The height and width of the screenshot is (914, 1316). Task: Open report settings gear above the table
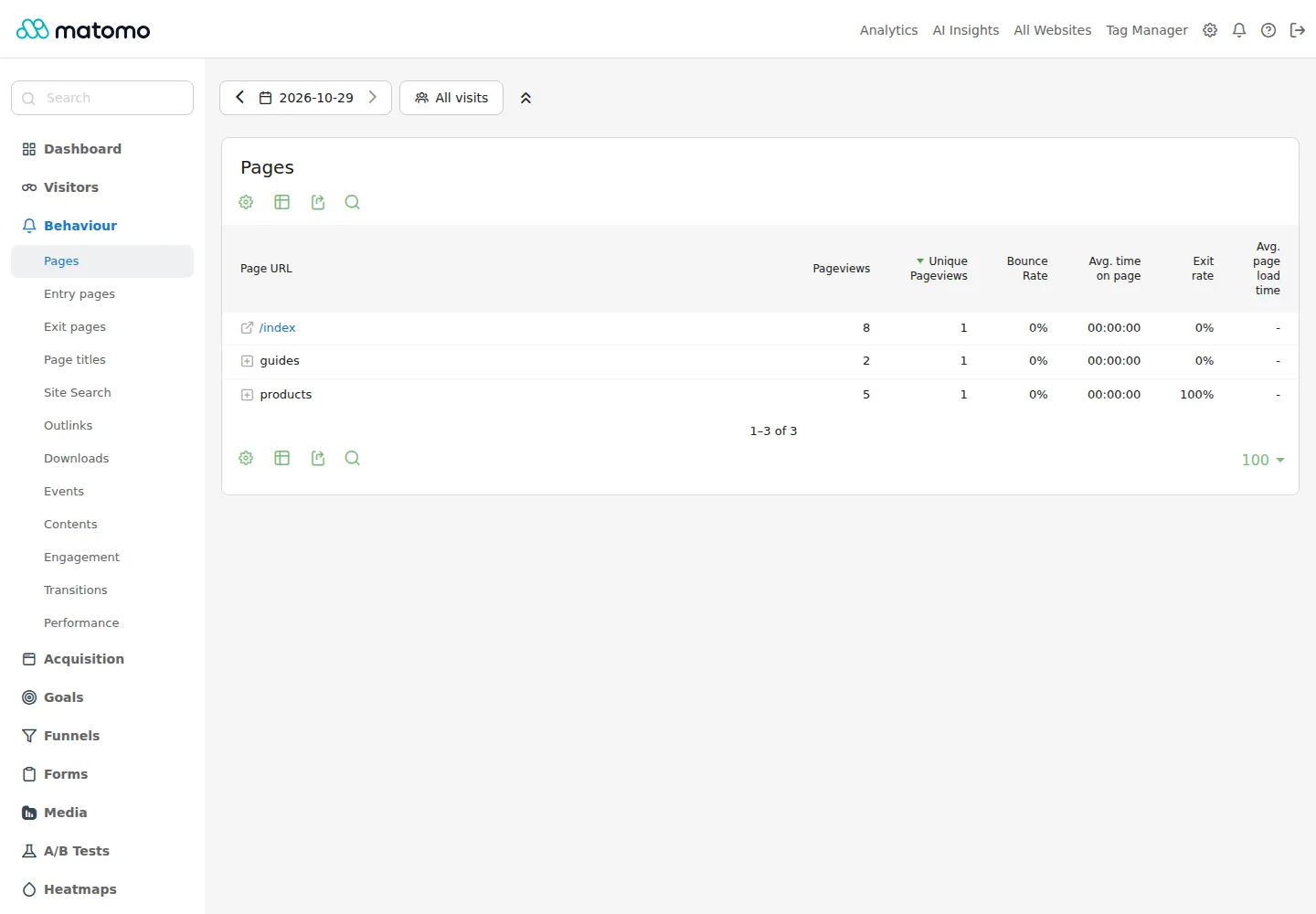(x=246, y=202)
